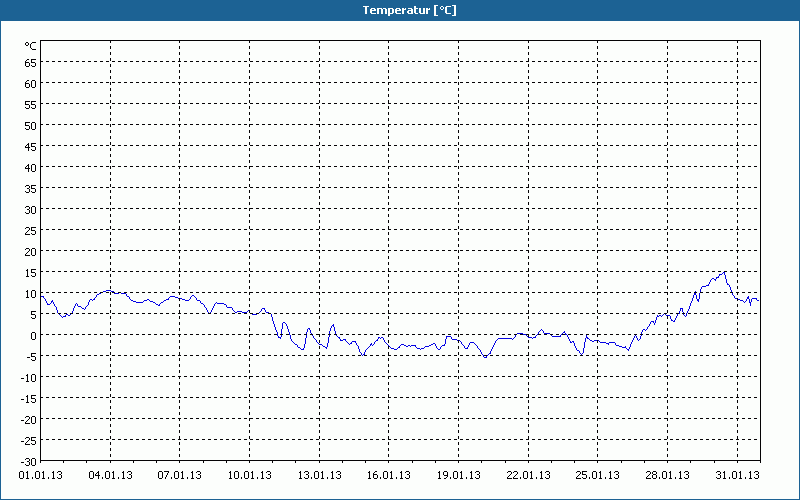Click the -30 label at the y-axis bottom
The image size is (800, 500).
tap(28, 460)
